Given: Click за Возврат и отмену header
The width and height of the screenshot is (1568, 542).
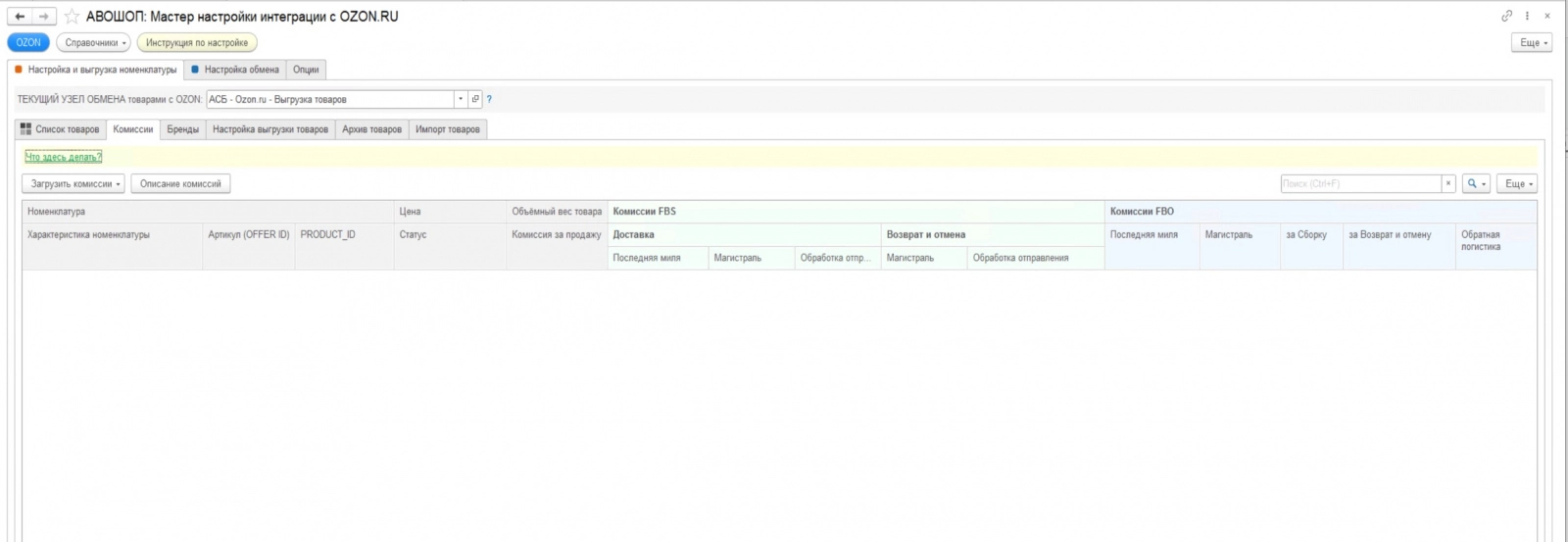Looking at the screenshot, I should point(1399,246).
